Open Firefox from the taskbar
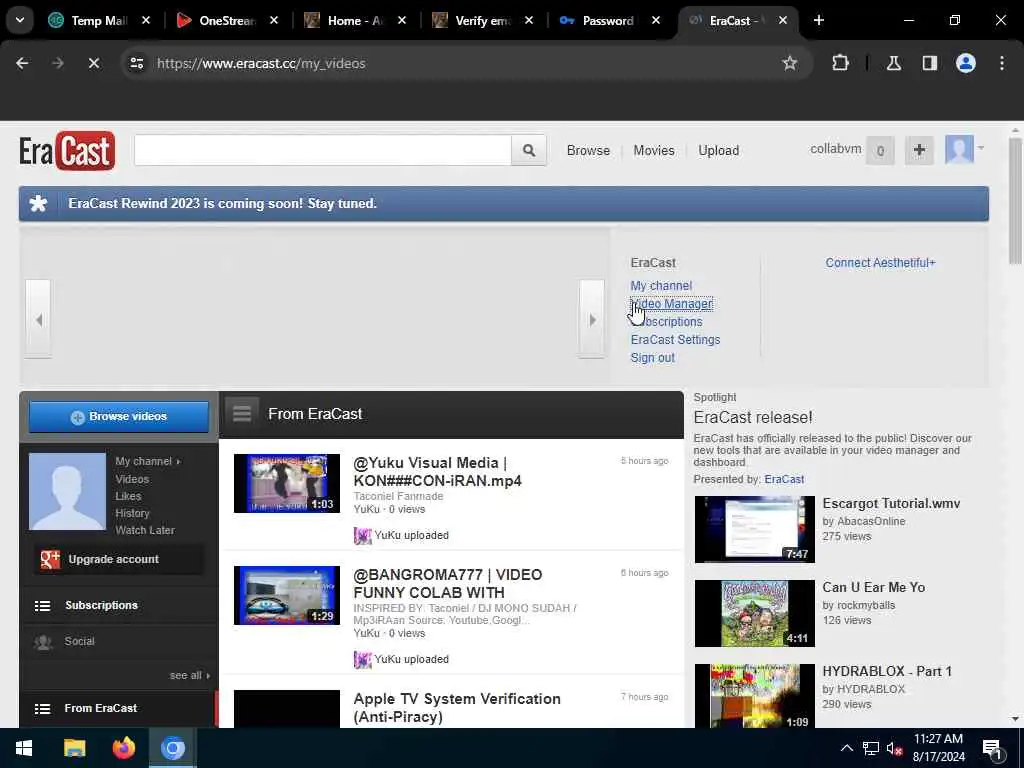 click(123, 748)
